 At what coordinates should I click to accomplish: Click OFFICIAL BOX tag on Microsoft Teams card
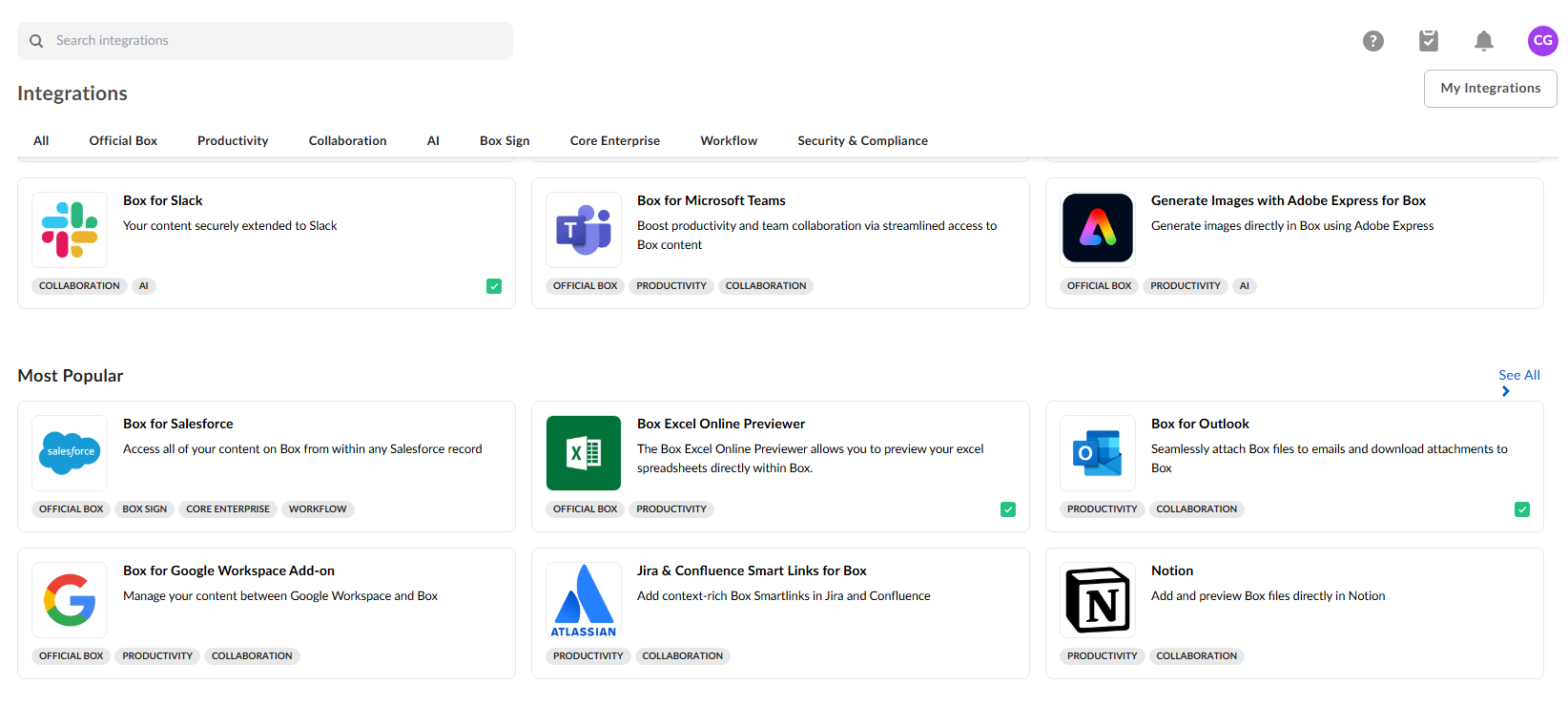[585, 286]
